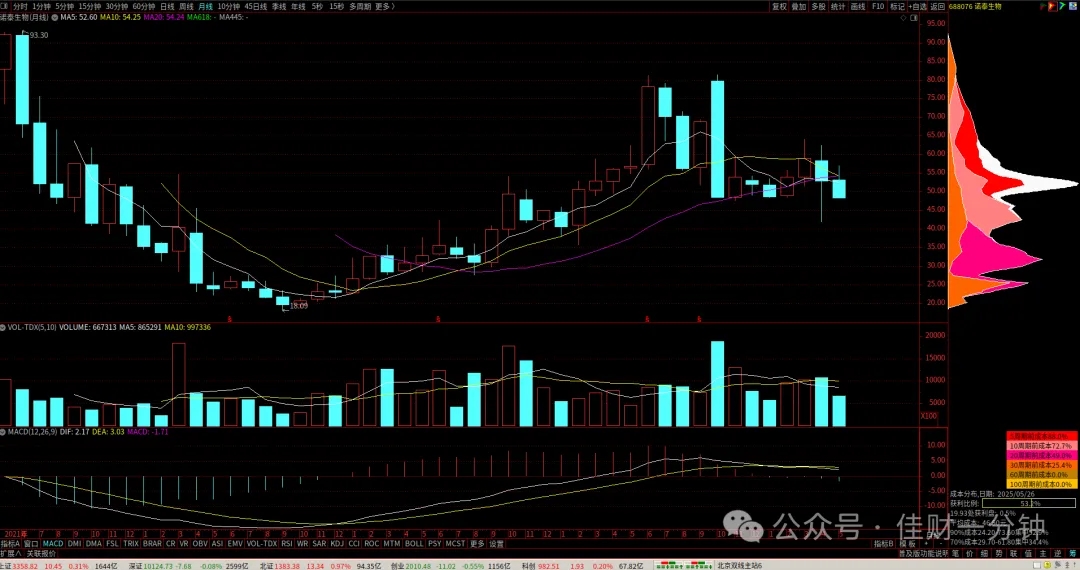
Task: Select the MCST indicator tab
Action: [x=455, y=544]
